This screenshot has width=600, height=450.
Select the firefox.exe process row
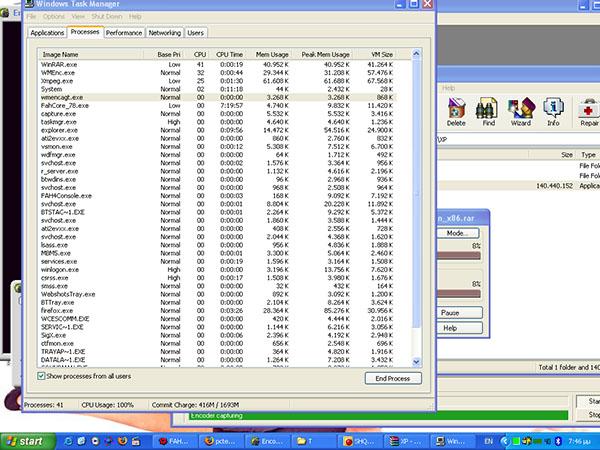click(x=218, y=311)
